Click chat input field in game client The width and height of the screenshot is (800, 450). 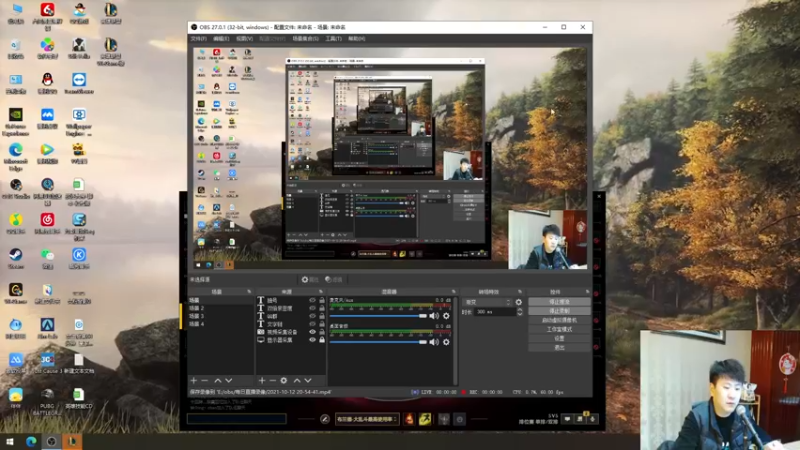237,419
